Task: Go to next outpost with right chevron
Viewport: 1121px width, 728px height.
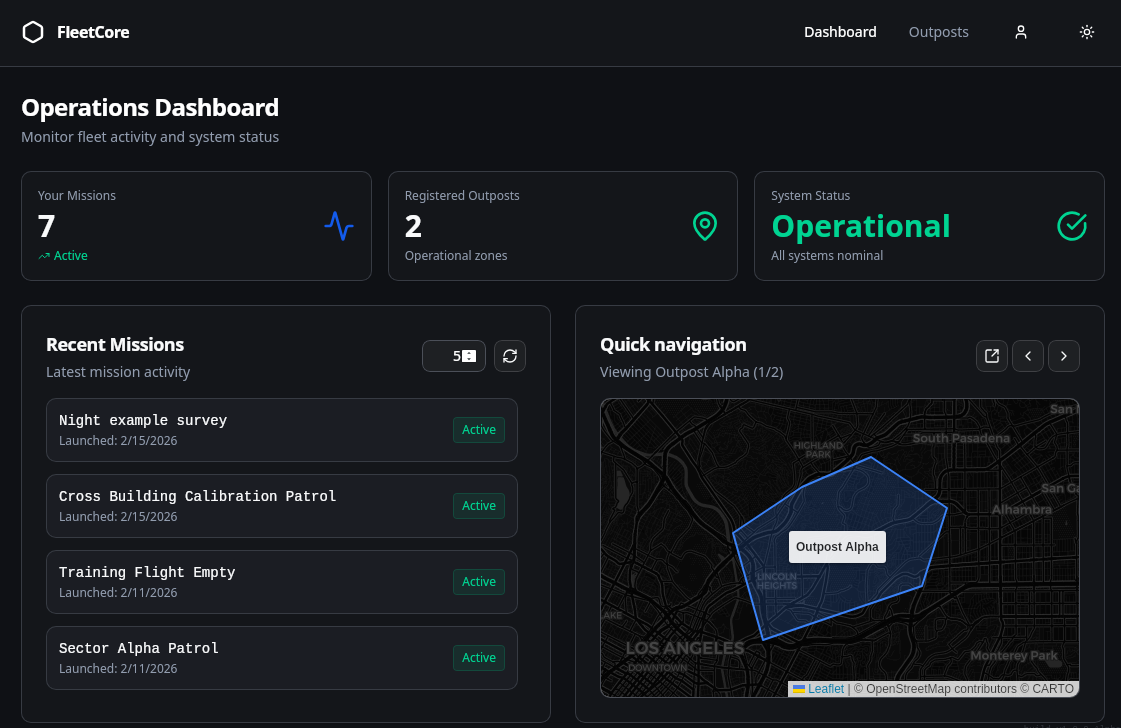Action: pos(1064,356)
